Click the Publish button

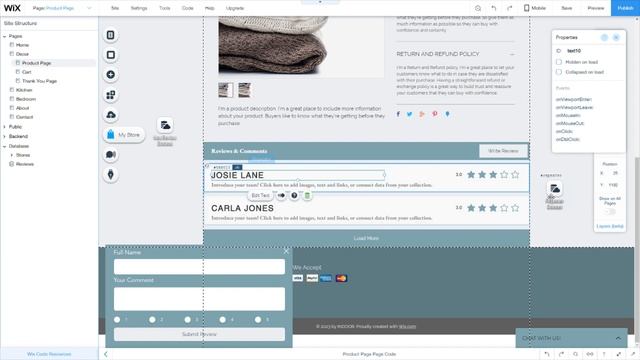click(625, 8)
